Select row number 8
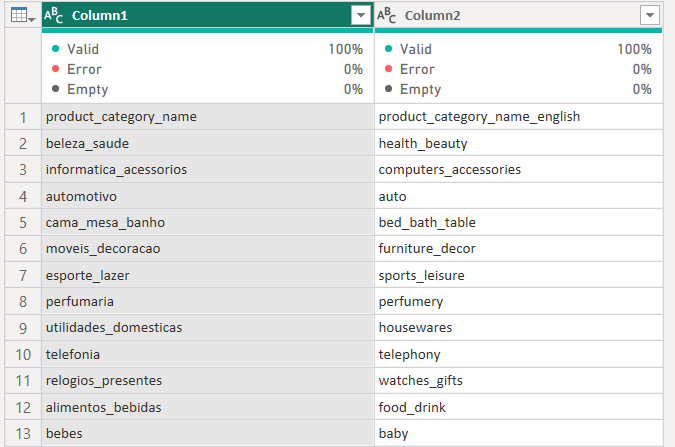675x447 pixels. [23, 301]
